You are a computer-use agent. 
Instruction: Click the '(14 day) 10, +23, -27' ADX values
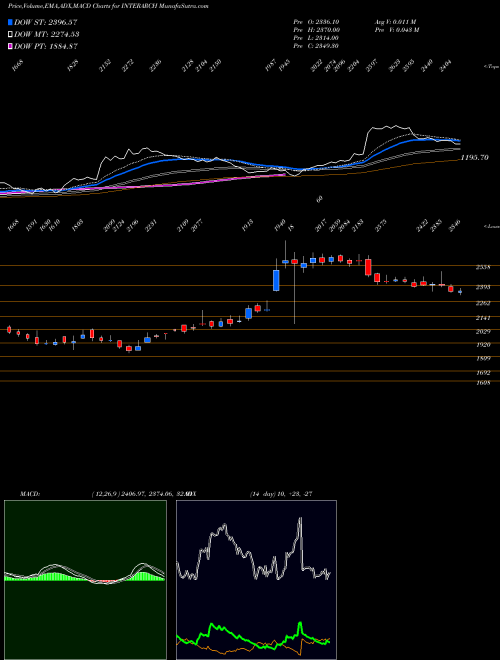281,494
